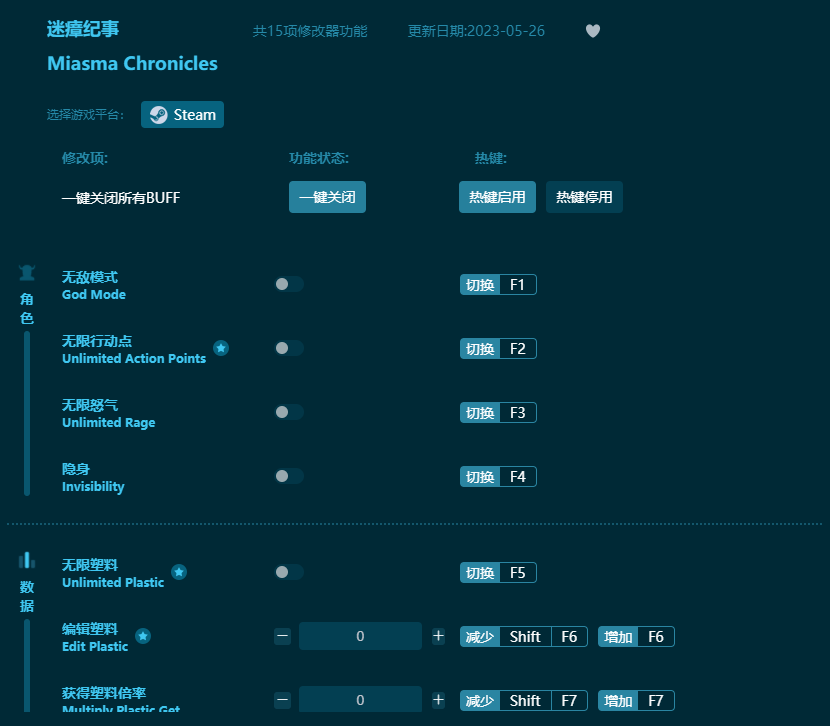Click 热键停用 to stop hotkeys

pyautogui.click(x=584, y=197)
